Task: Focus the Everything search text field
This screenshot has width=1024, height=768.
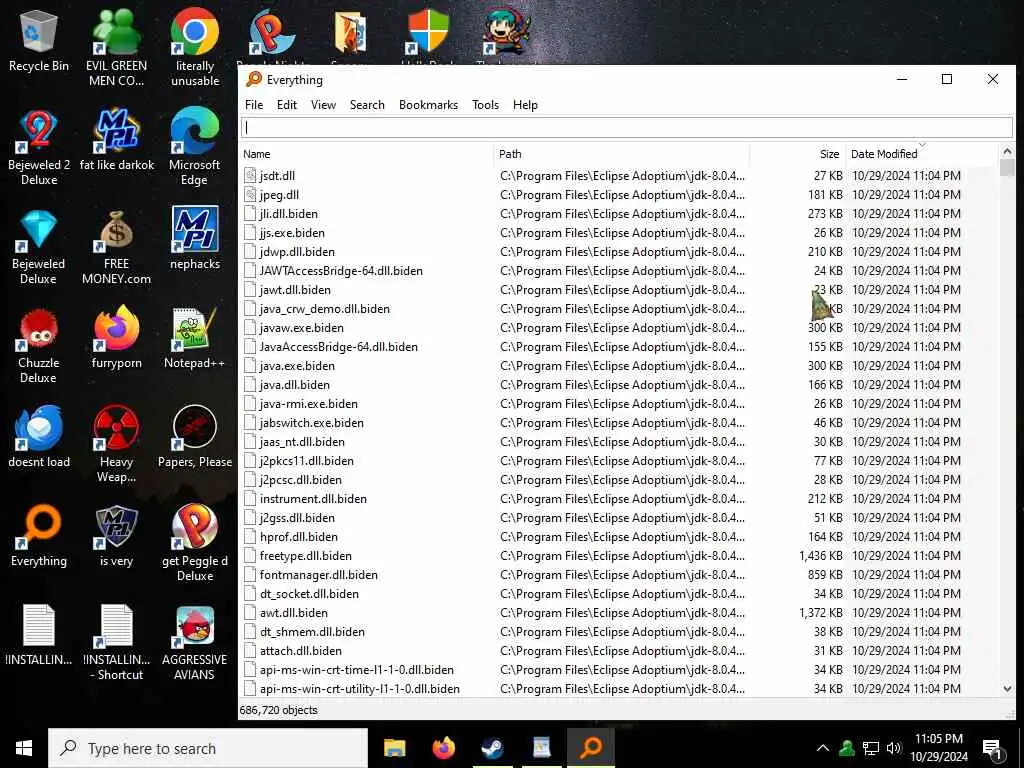Action: (x=627, y=127)
